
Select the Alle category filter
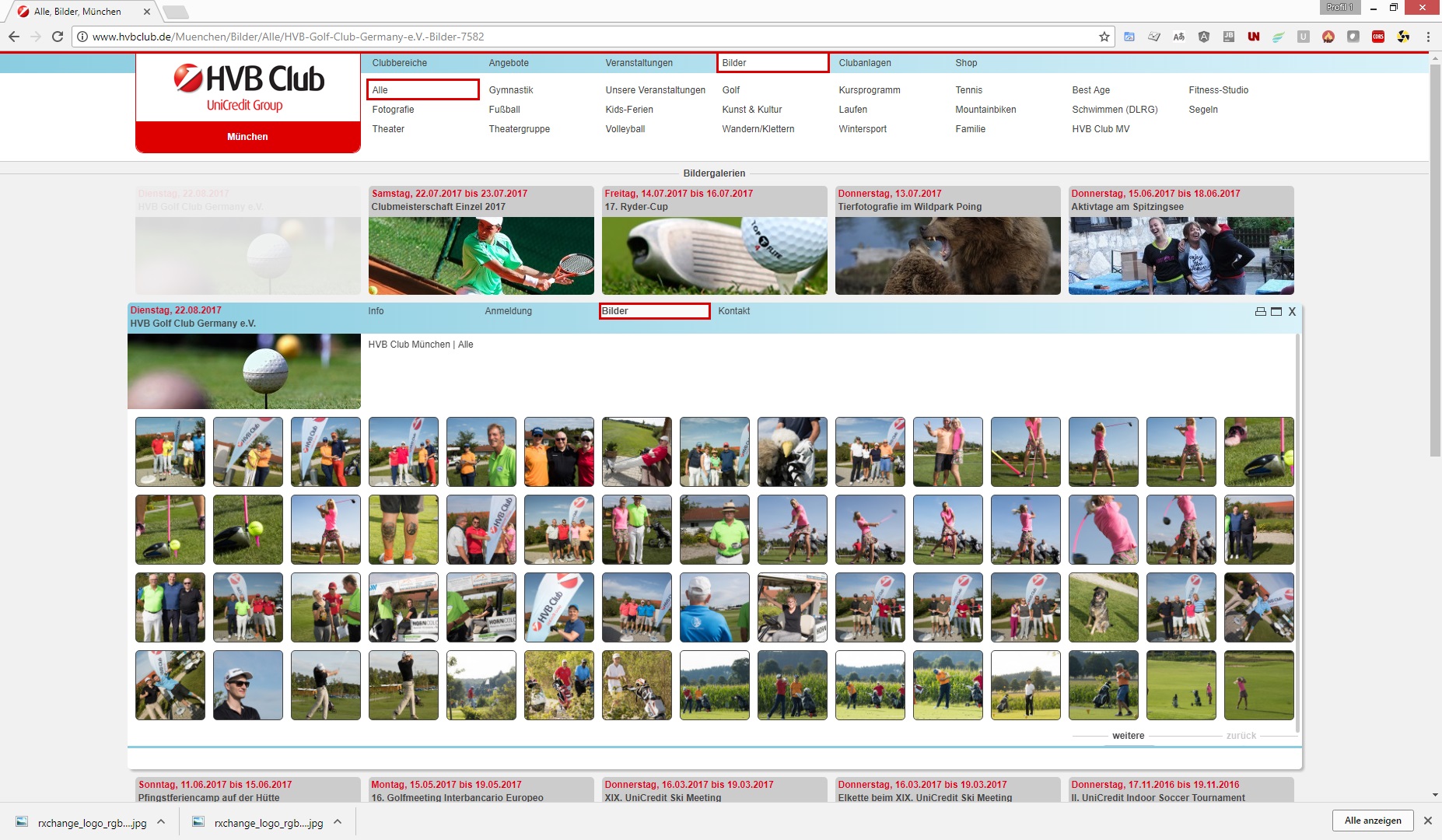[422, 89]
